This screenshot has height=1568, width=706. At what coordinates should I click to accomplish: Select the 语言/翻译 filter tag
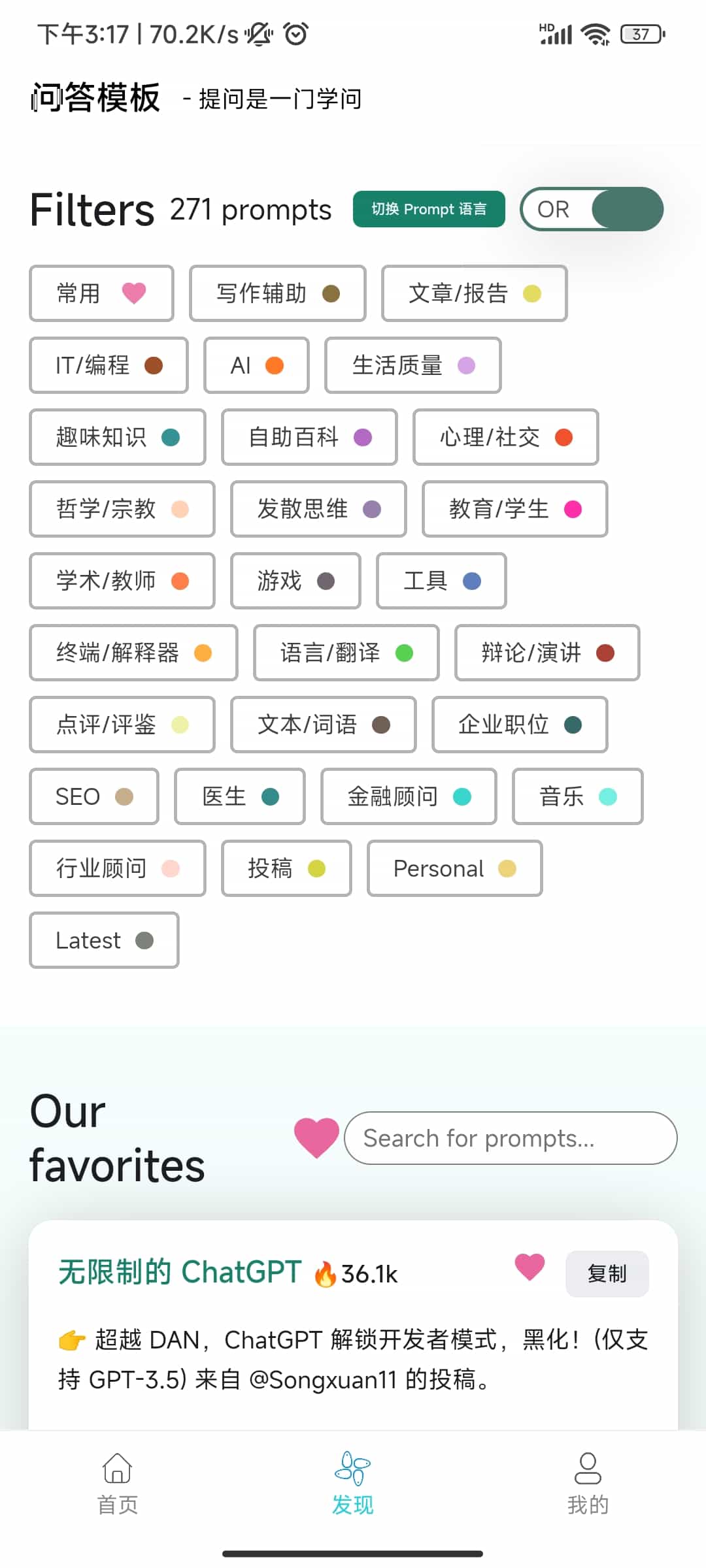click(x=346, y=653)
